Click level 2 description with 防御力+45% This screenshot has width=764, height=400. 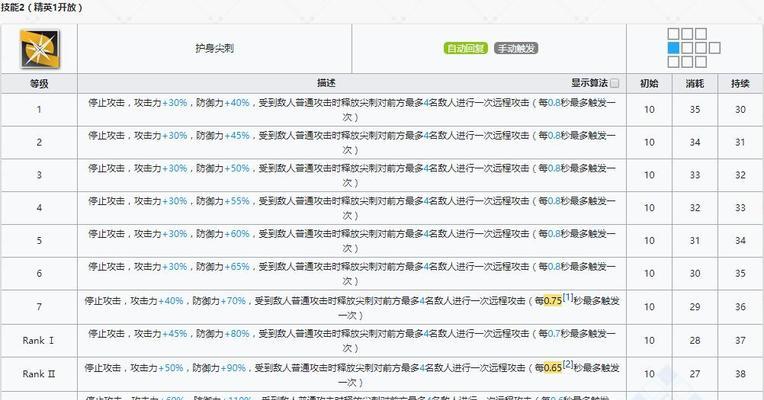click(352, 142)
